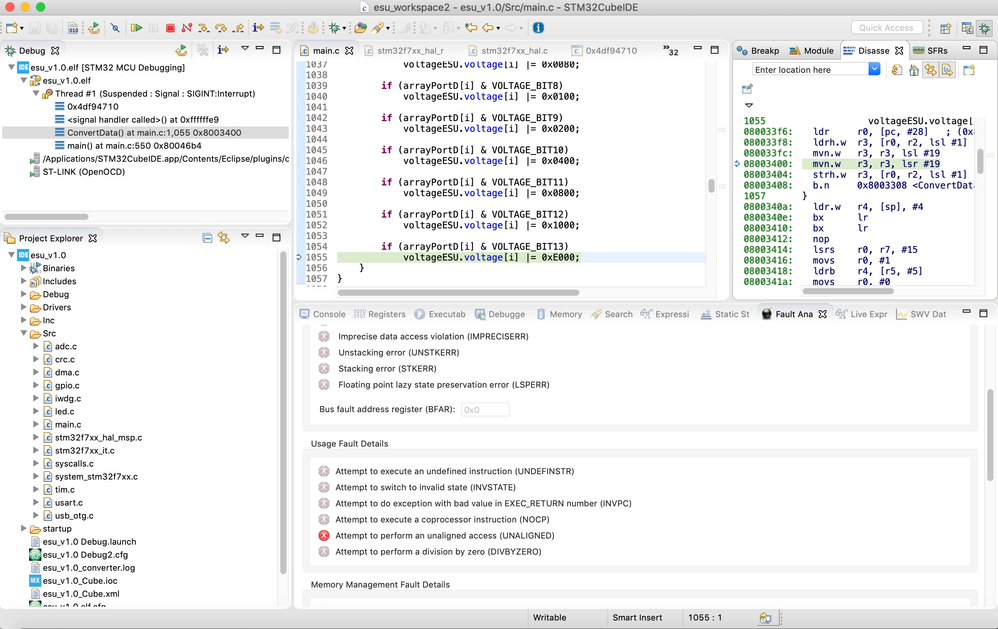
Task: Click Collapse All in Project Explorer
Action: (207, 238)
